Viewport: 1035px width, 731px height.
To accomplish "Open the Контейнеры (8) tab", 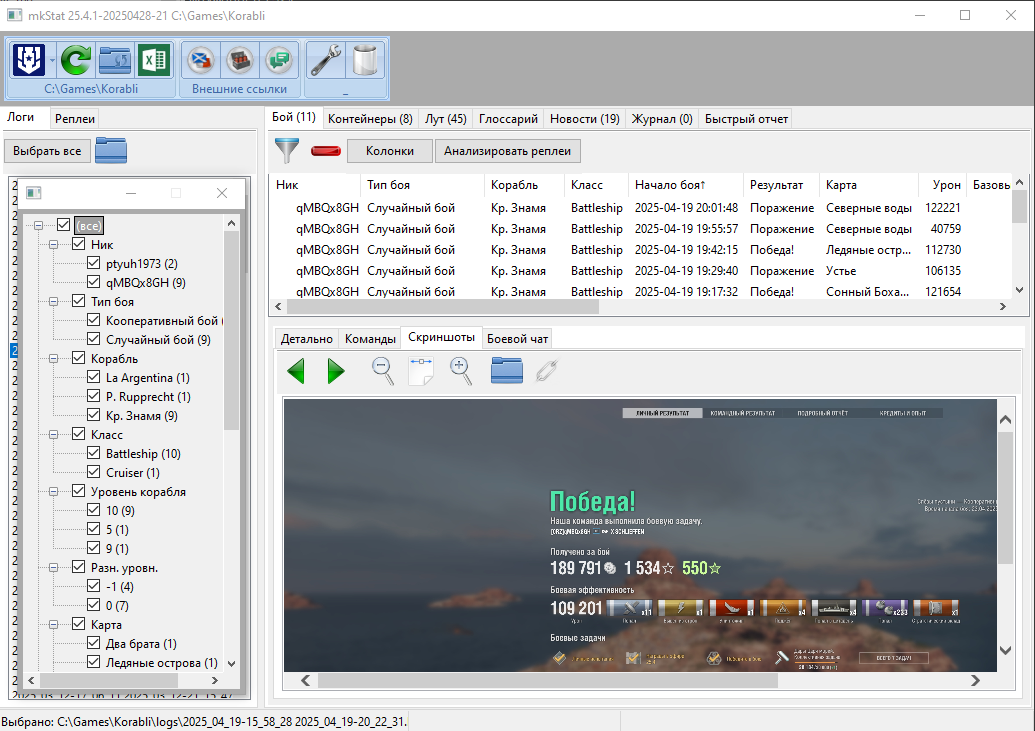I will (370, 119).
